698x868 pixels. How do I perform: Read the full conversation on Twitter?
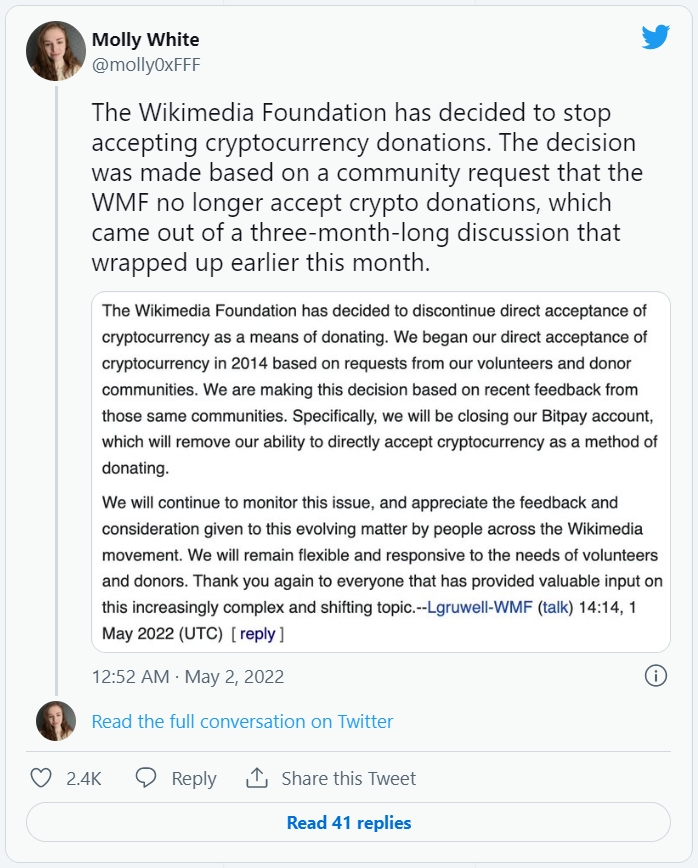coord(242,721)
